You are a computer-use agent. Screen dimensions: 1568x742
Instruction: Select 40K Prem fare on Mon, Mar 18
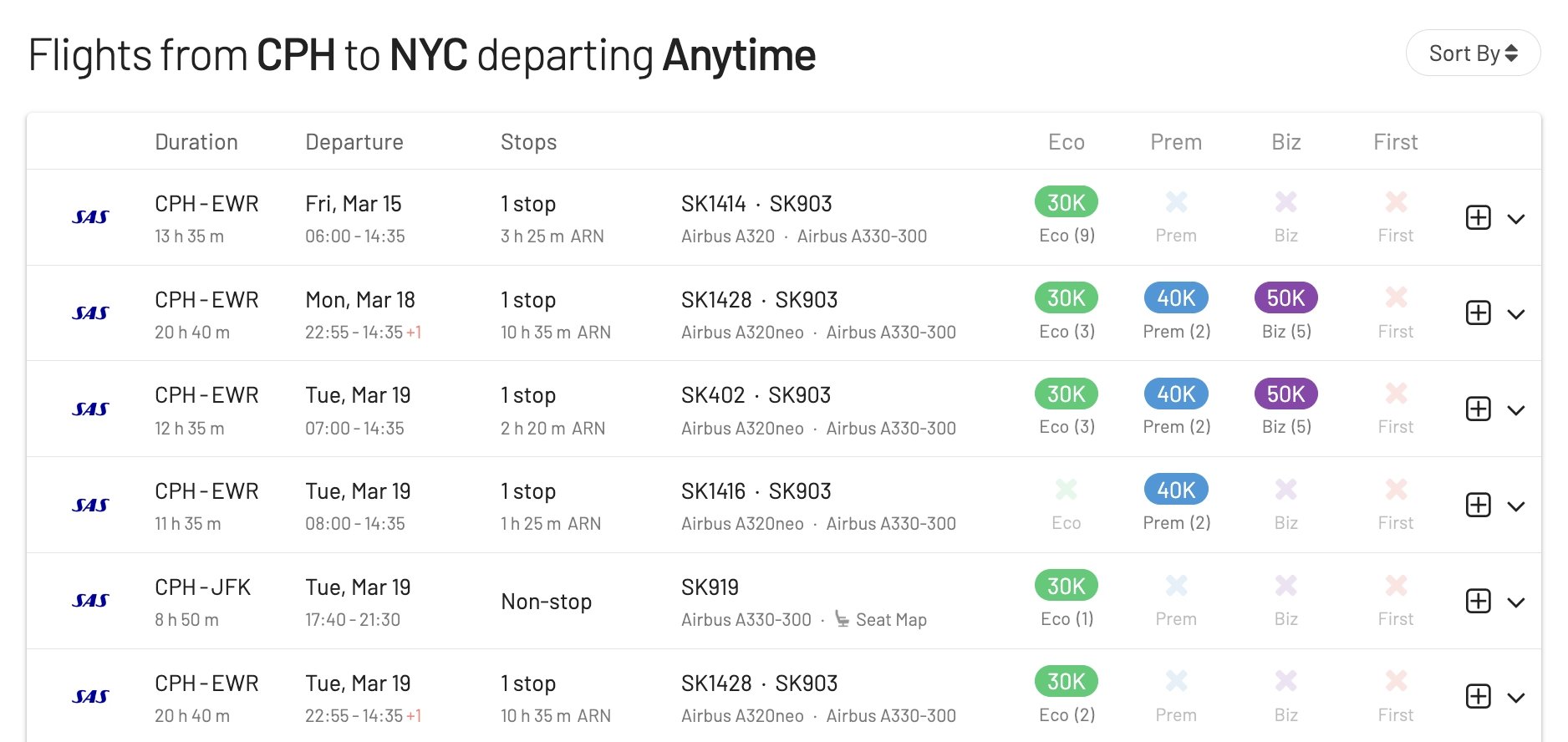1176,297
